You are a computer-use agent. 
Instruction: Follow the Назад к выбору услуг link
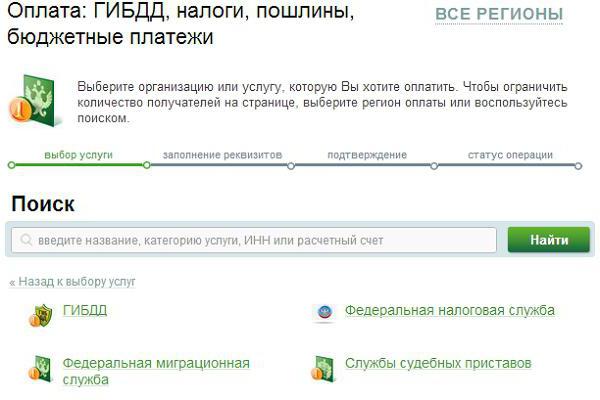(73, 282)
